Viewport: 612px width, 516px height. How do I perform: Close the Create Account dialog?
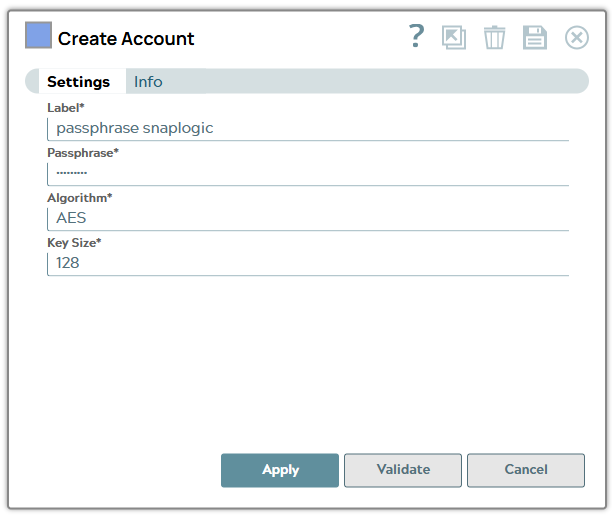[x=577, y=38]
